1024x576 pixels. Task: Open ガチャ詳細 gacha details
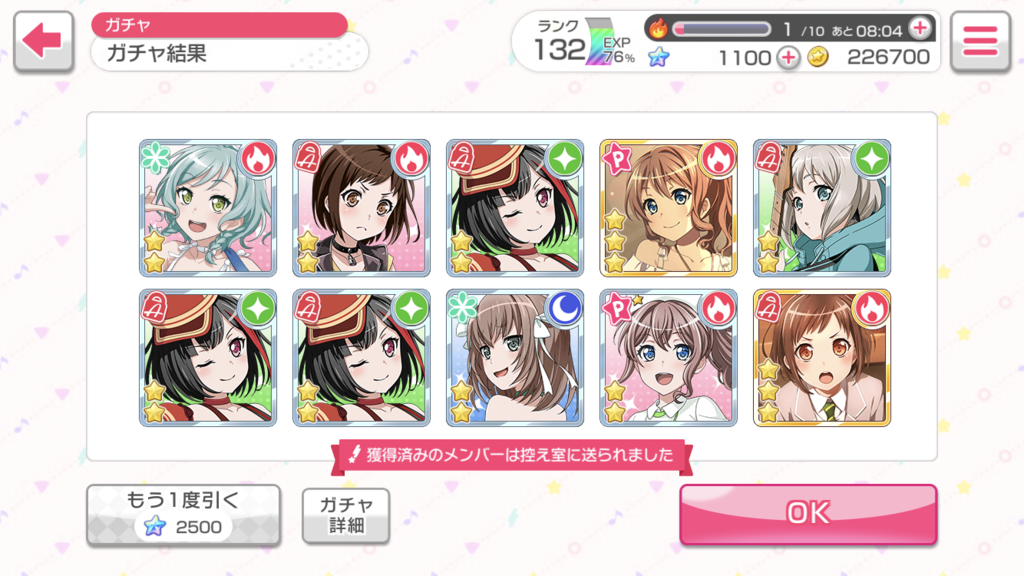click(346, 515)
